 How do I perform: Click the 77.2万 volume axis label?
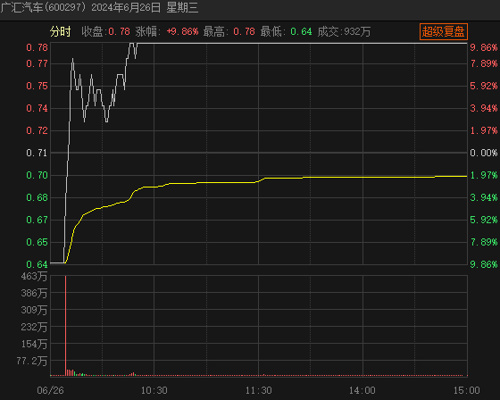coord(32,361)
